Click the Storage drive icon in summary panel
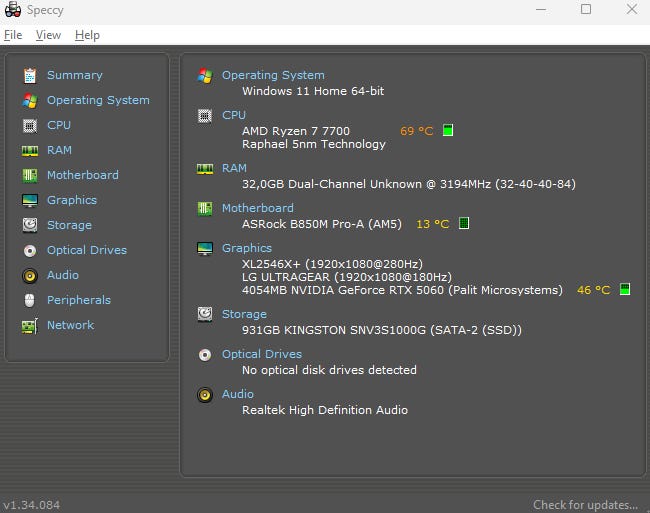Image resolution: width=650 pixels, height=513 pixels. coord(205,315)
